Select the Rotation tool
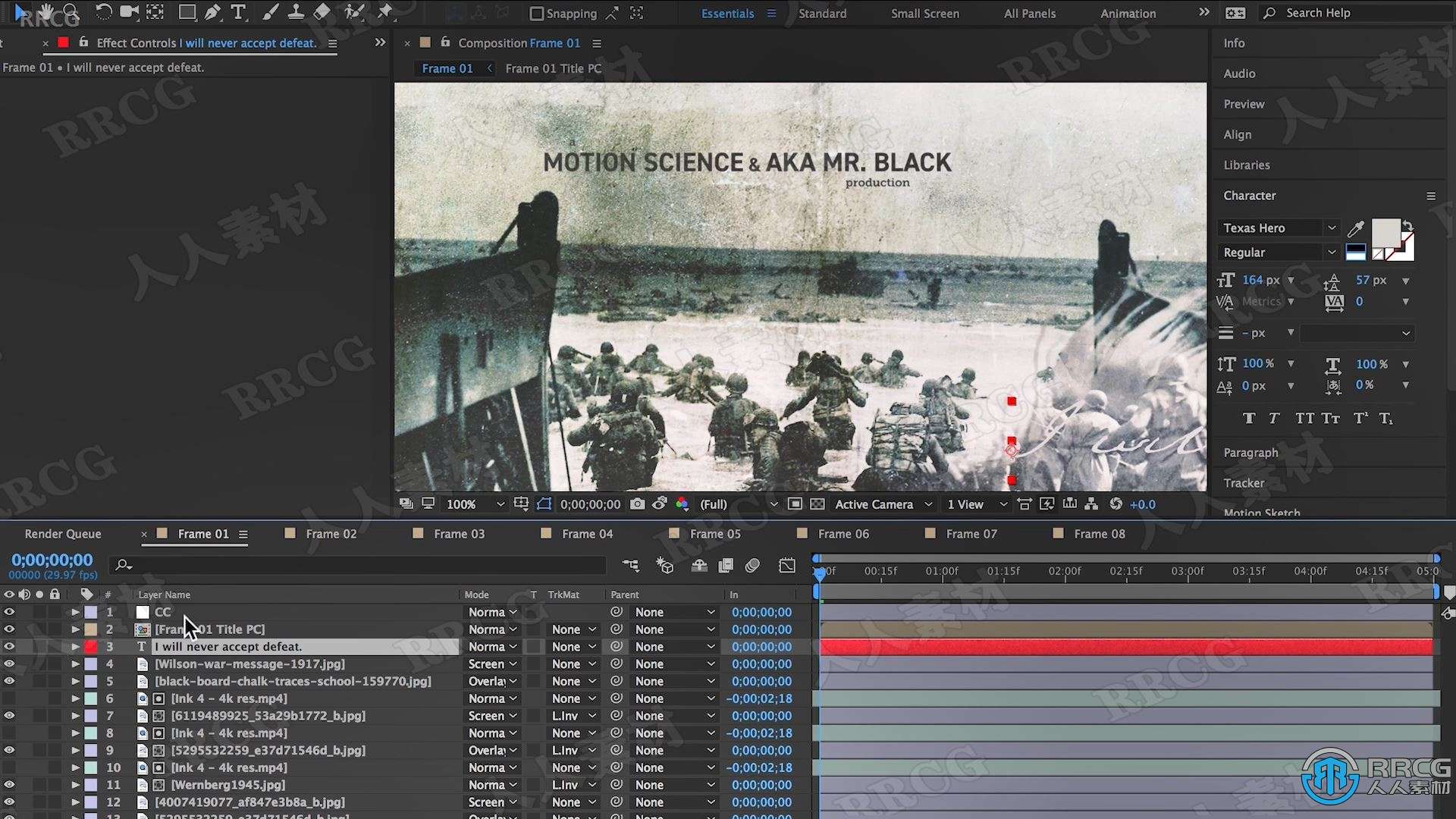This screenshot has width=1456, height=819. point(103,12)
